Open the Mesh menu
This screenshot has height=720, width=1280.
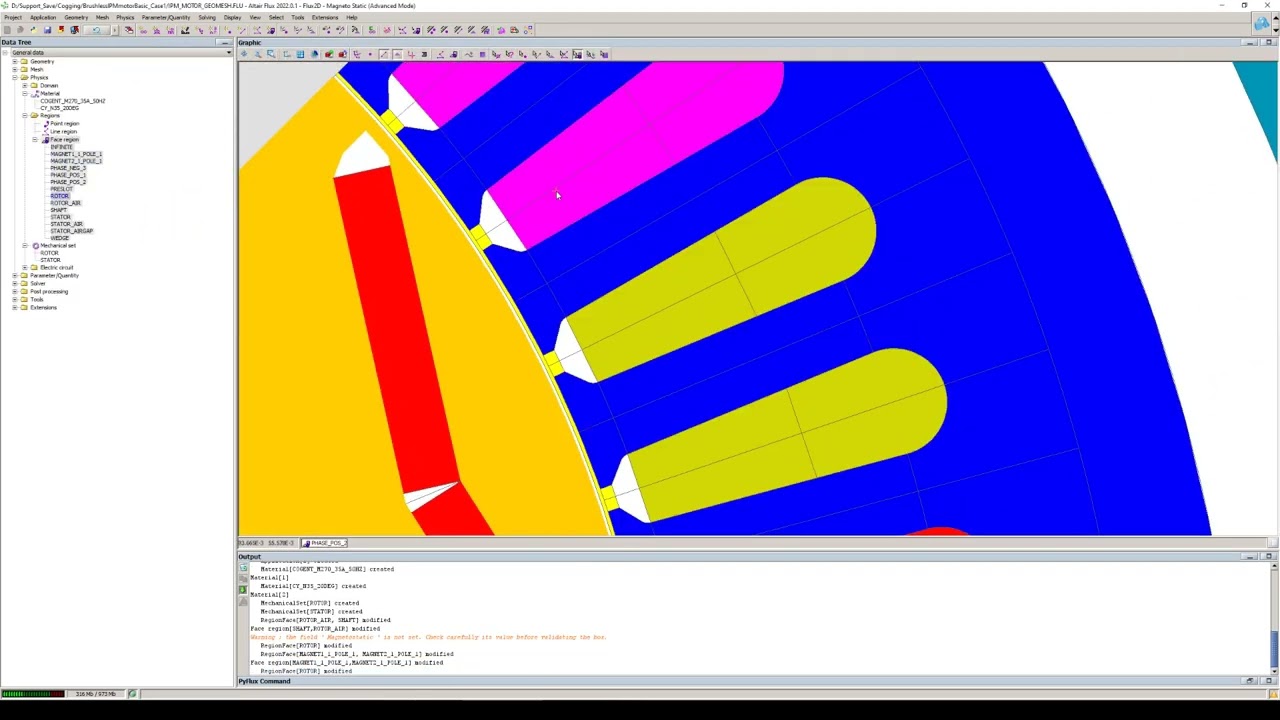[x=102, y=17]
